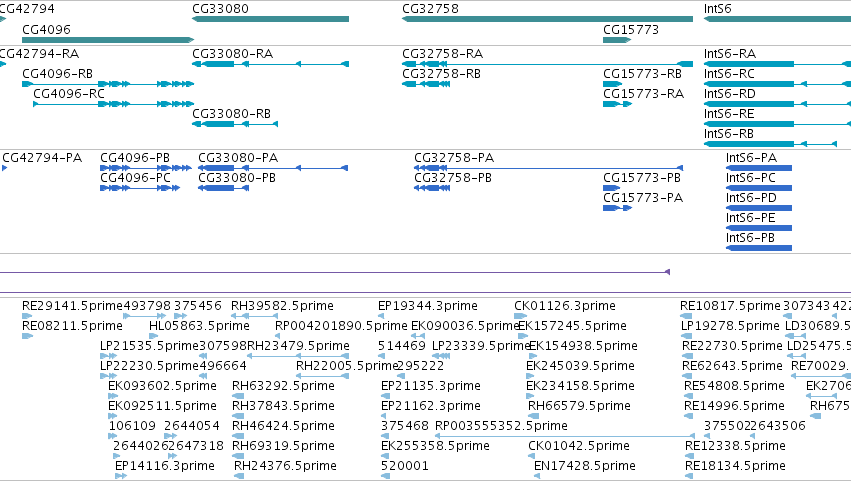
Task: Open EST RH24376.5prime
Action: click(x=285, y=466)
